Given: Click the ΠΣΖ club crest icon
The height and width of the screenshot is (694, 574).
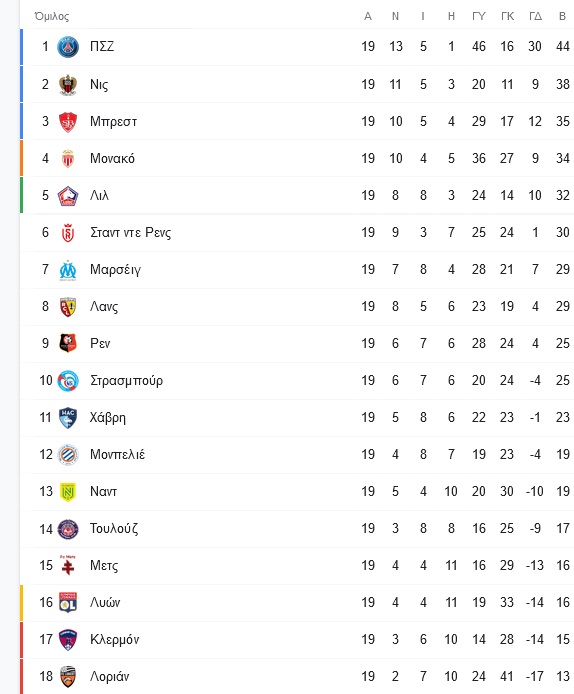Looking at the screenshot, I should [x=68, y=47].
